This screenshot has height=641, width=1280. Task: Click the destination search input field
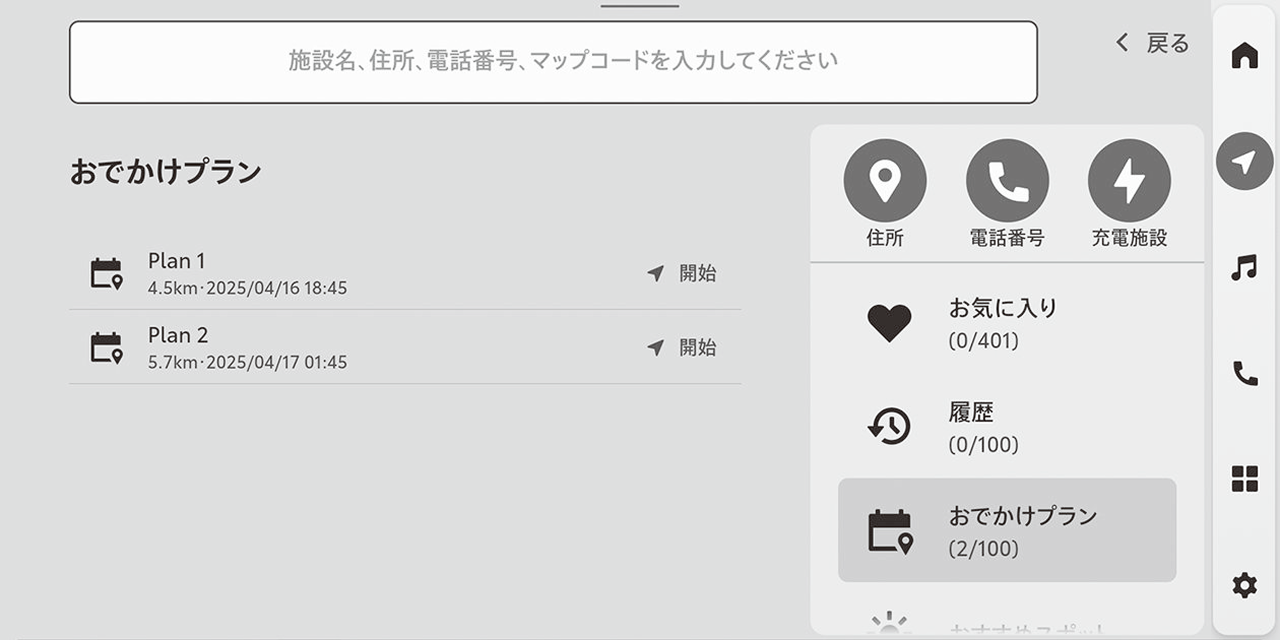(552, 61)
